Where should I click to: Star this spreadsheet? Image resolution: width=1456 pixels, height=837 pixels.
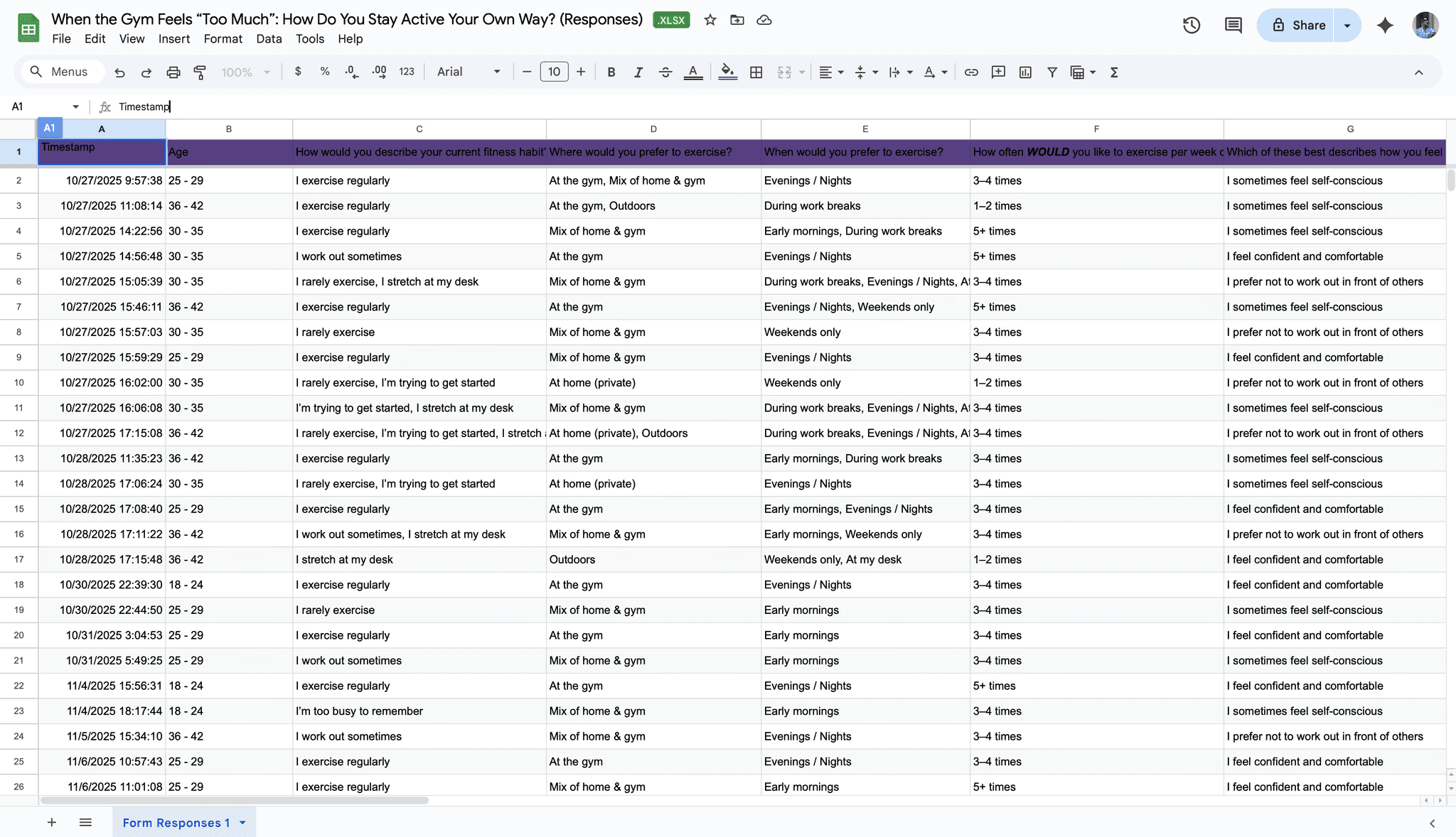point(710,20)
